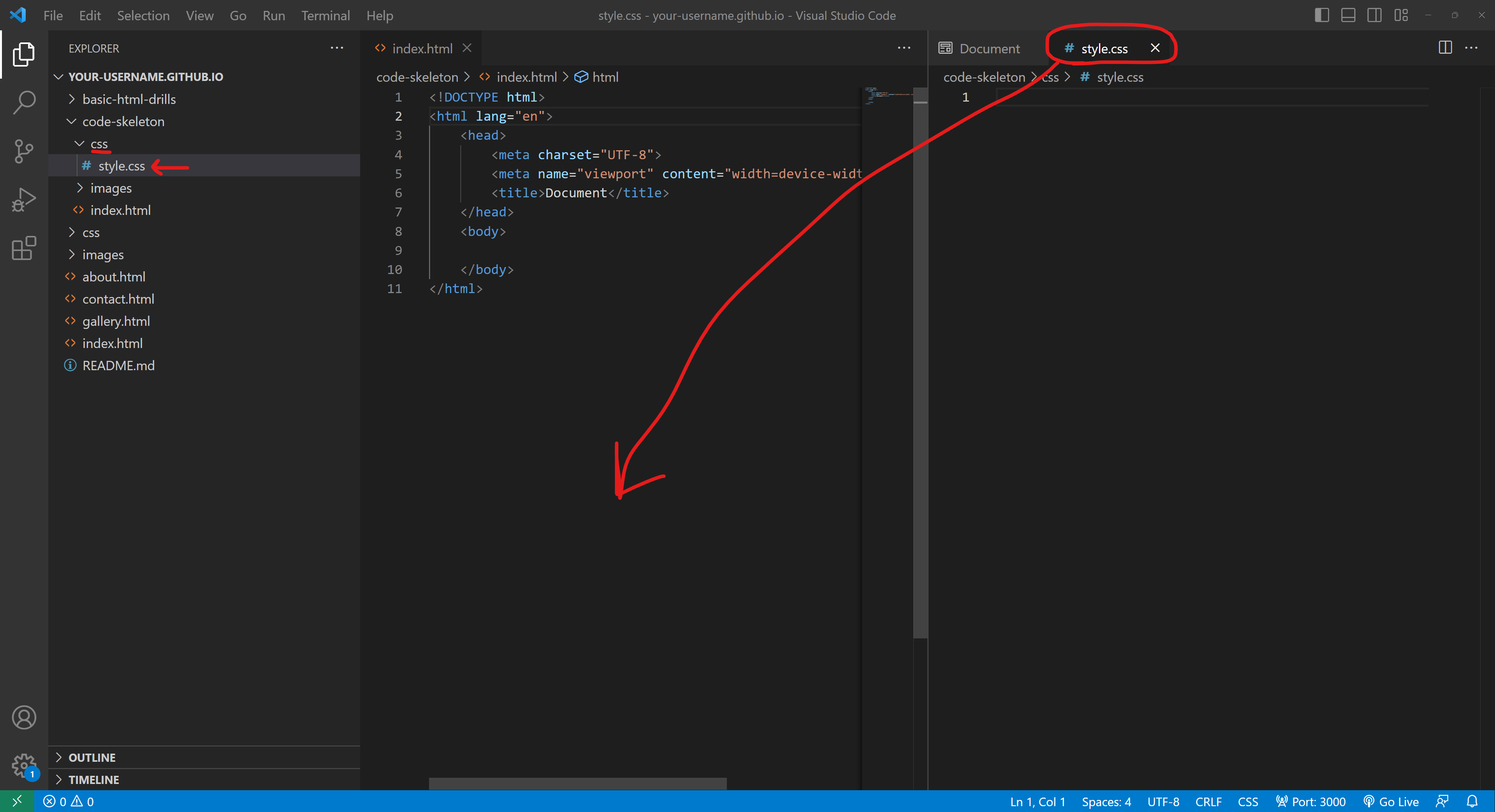Viewport: 1495px width, 812px height.
Task: Click the html symbol breadcrumb
Action: coord(596,77)
